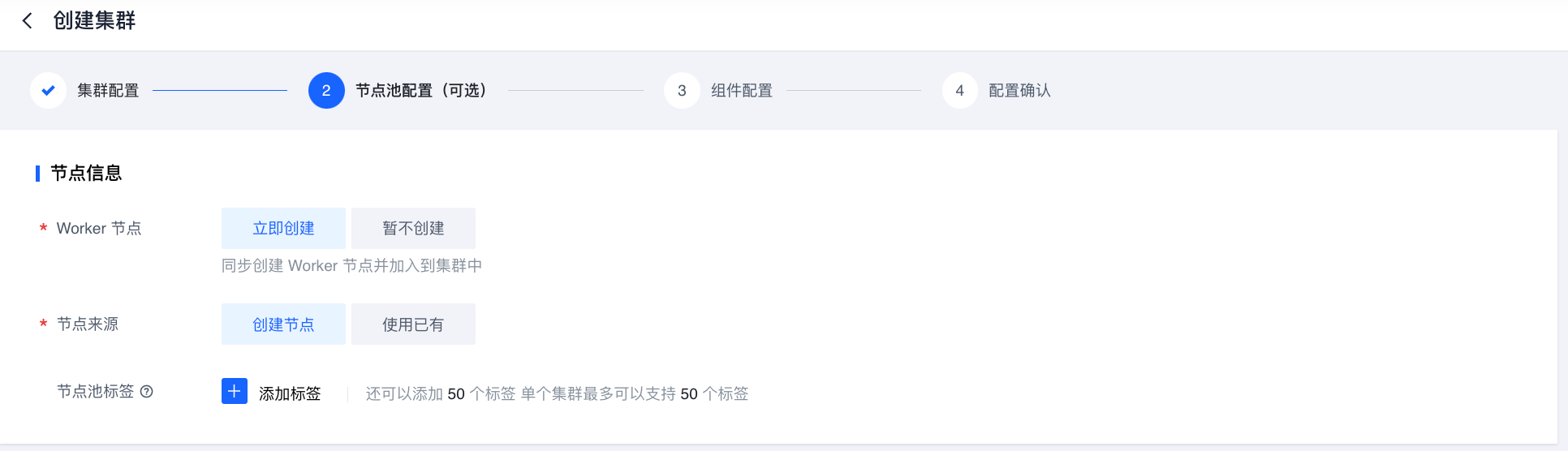Choose 使用已有 as the node source

(413, 324)
